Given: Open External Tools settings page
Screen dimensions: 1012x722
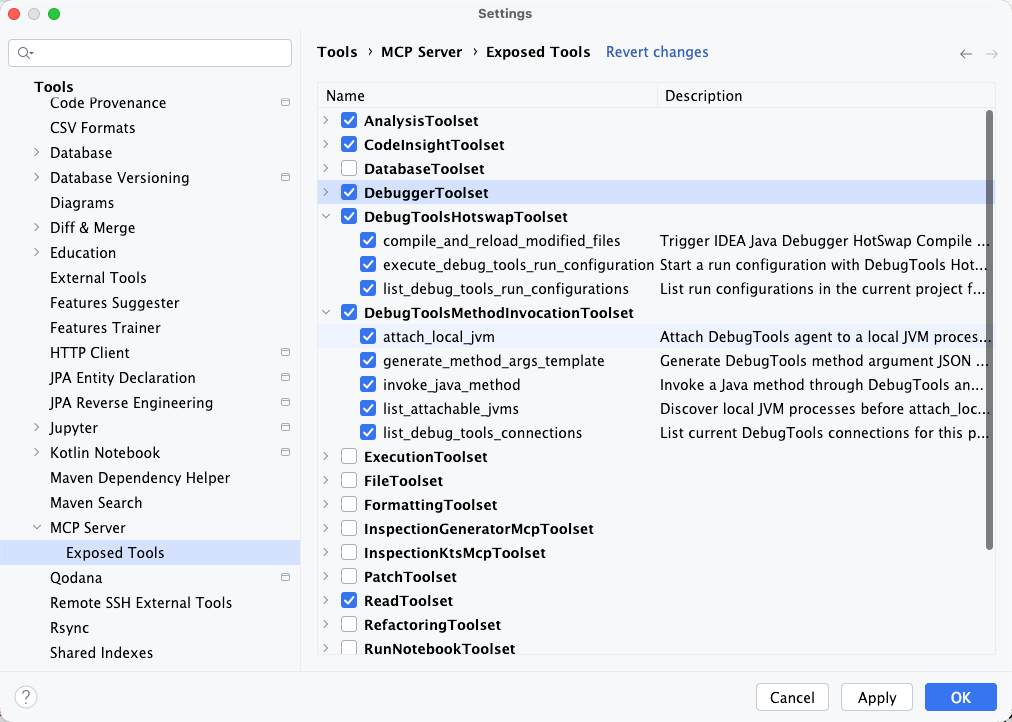Looking at the screenshot, I should [x=98, y=278].
